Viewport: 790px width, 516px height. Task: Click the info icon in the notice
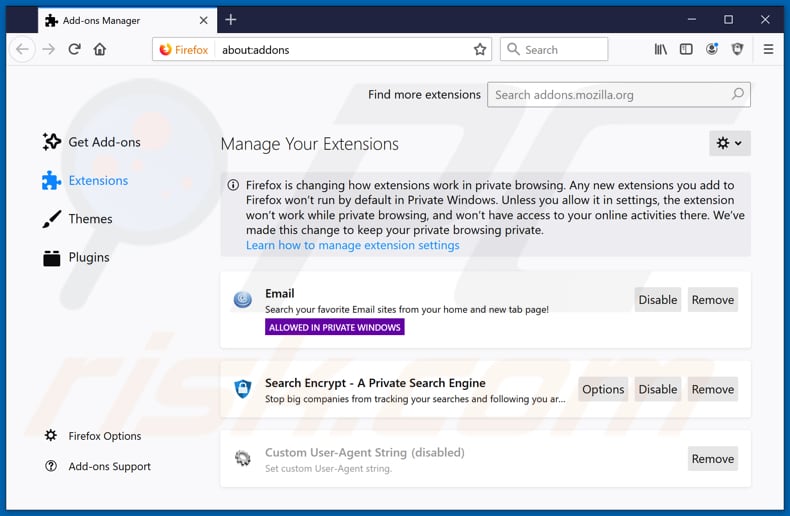point(233,185)
